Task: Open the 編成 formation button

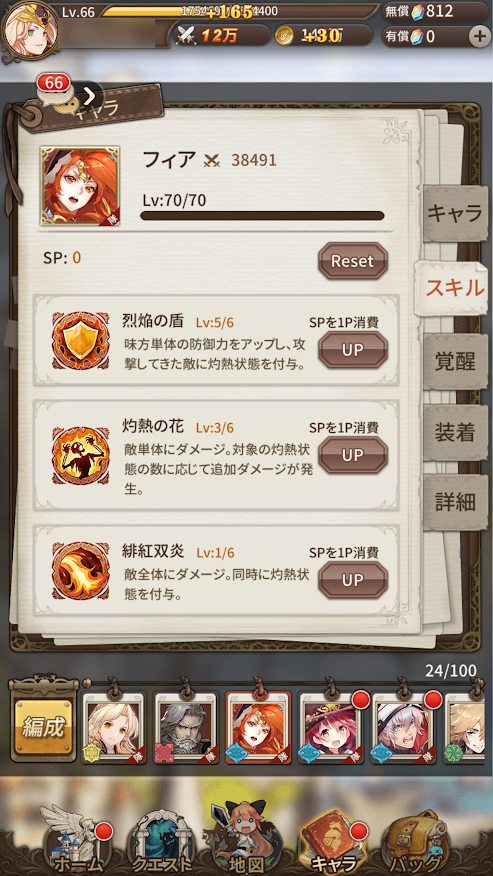Action: pos(44,728)
